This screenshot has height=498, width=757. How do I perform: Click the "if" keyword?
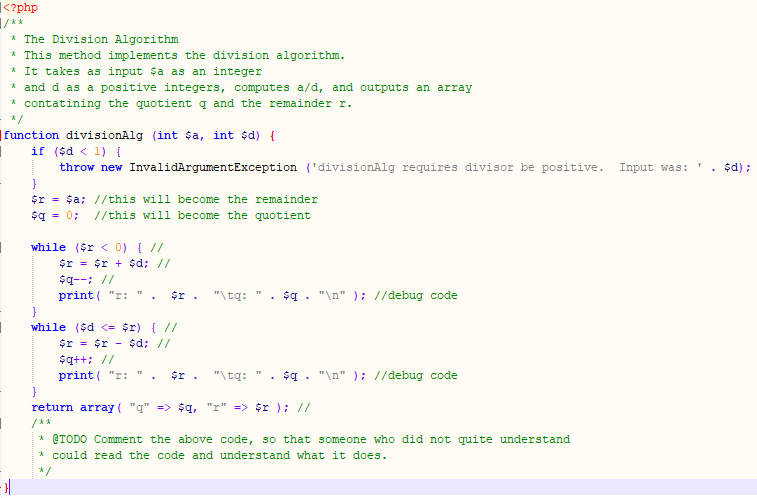(x=38, y=151)
